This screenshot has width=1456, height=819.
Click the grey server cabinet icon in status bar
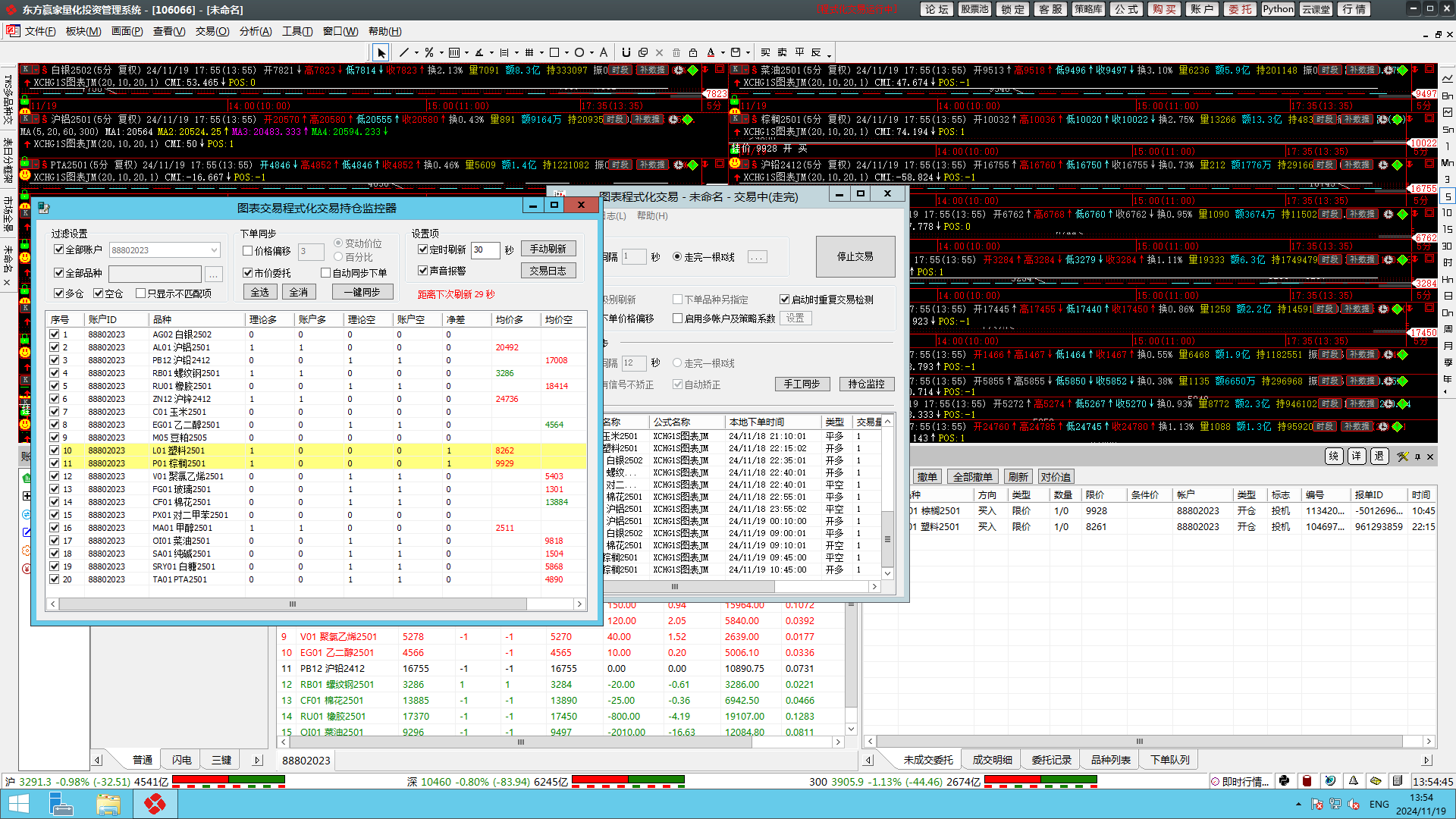click(1398, 780)
